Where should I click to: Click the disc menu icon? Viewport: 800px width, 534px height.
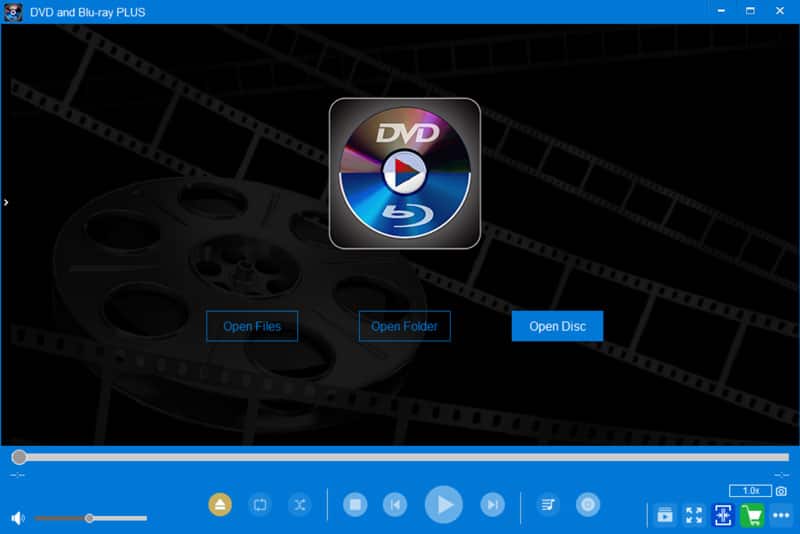click(588, 505)
